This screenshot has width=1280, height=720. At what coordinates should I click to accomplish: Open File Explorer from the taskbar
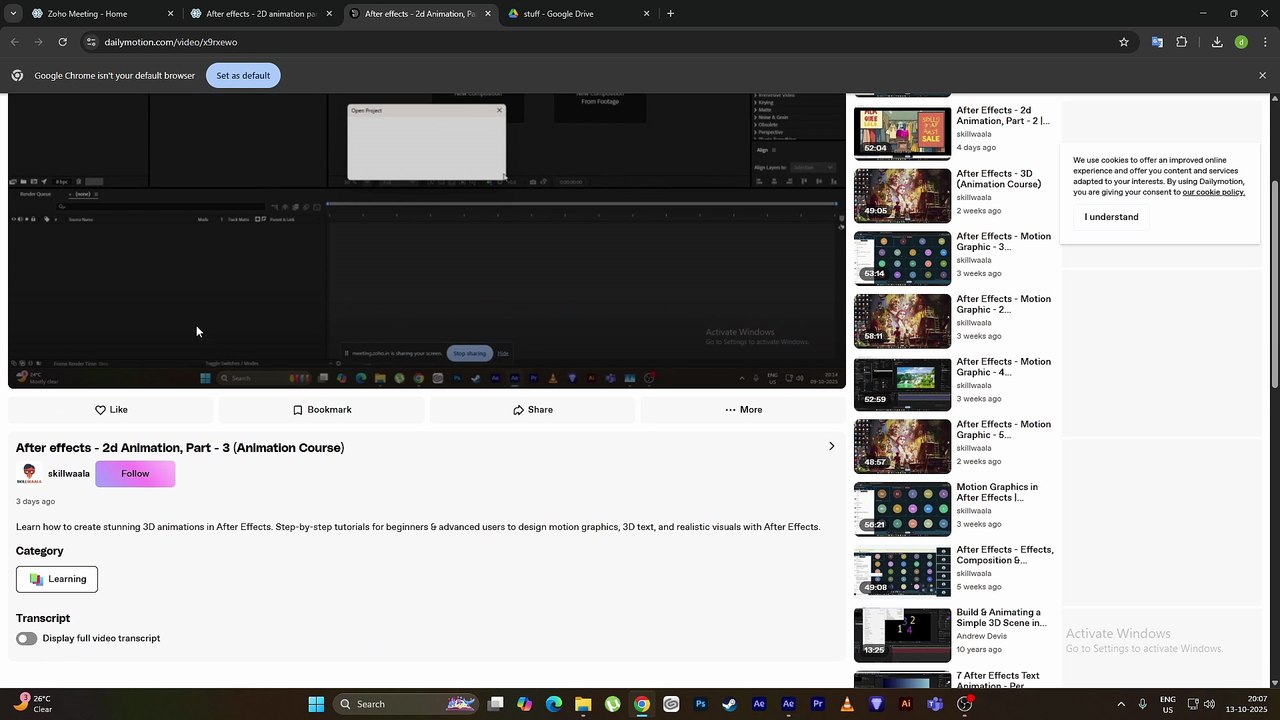click(x=583, y=704)
